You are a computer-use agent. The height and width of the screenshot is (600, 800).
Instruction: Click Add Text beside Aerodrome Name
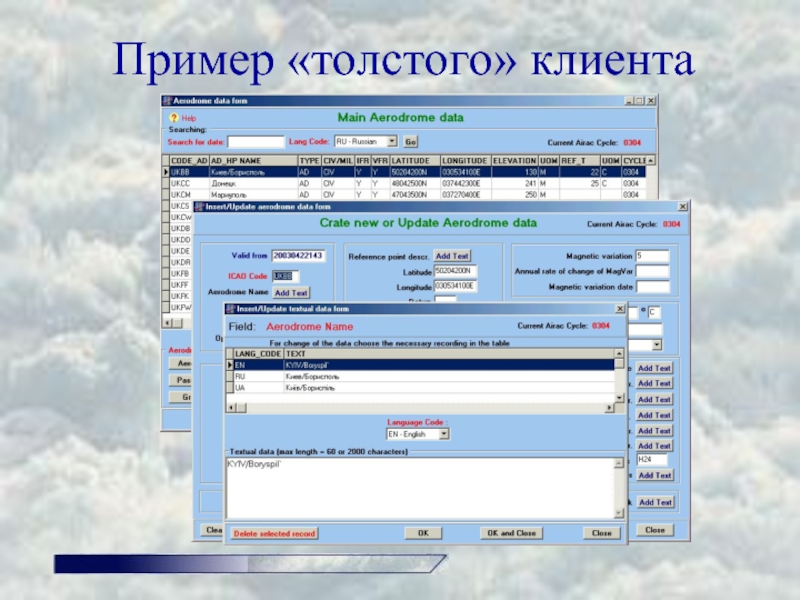[x=291, y=293]
